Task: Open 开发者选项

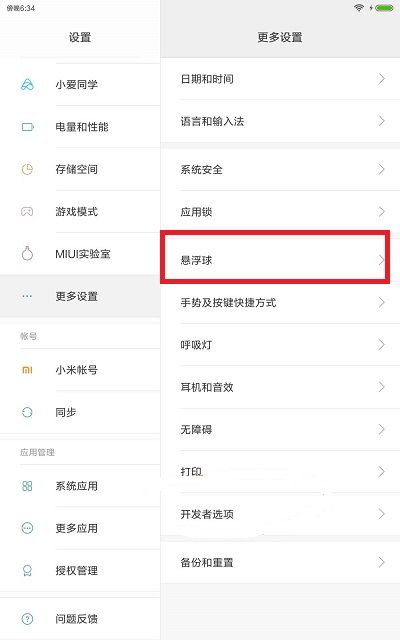Action: pyautogui.click(x=280, y=514)
